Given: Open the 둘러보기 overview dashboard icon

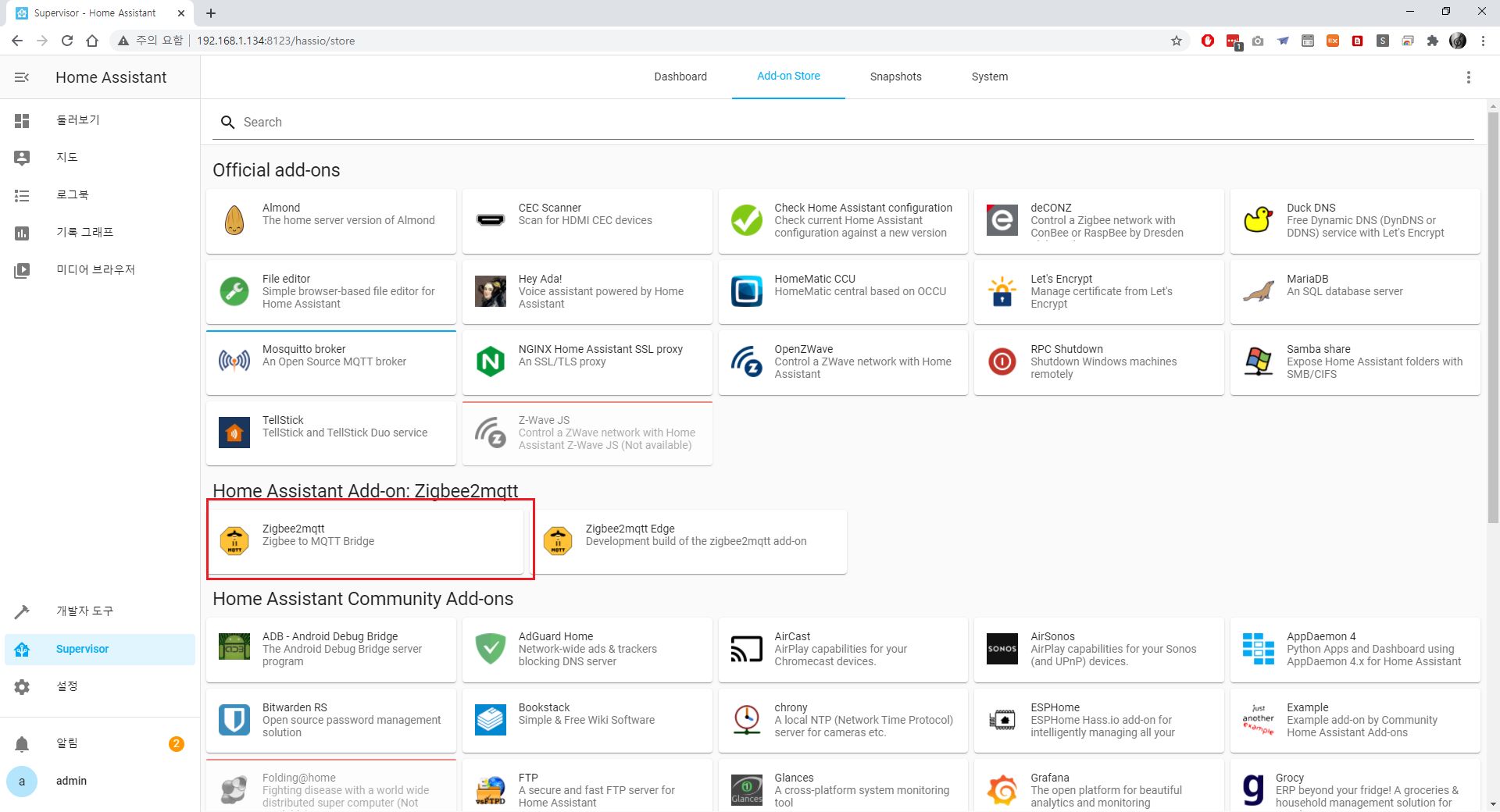Looking at the screenshot, I should coord(22,120).
